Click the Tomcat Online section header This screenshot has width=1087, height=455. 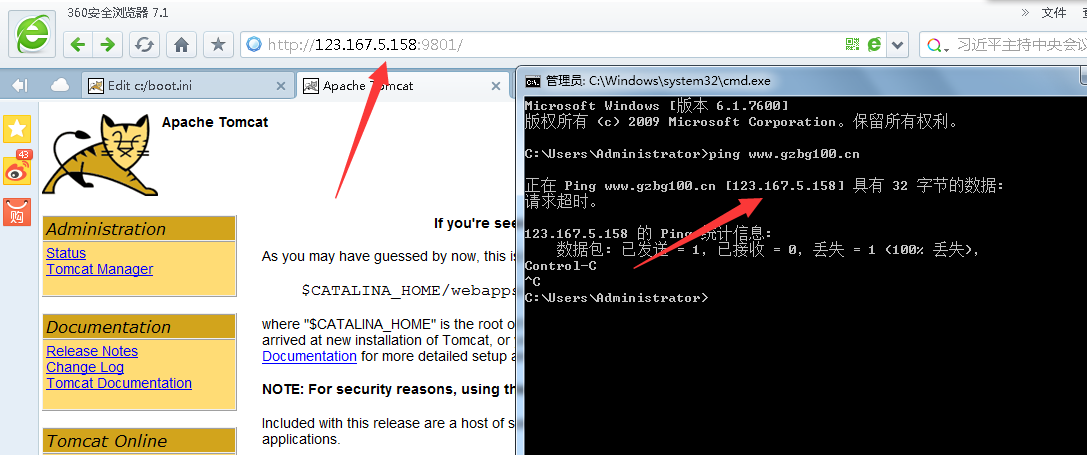point(139,440)
